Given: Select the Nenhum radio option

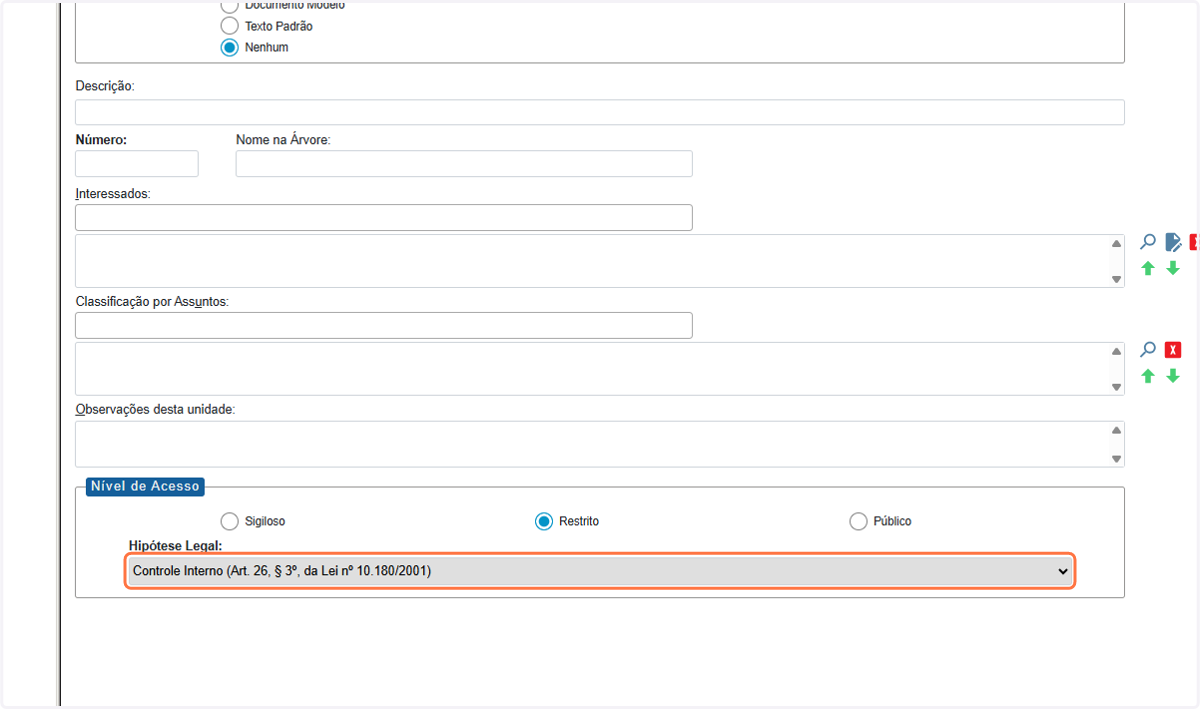Looking at the screenshot, I should (230, 47).
